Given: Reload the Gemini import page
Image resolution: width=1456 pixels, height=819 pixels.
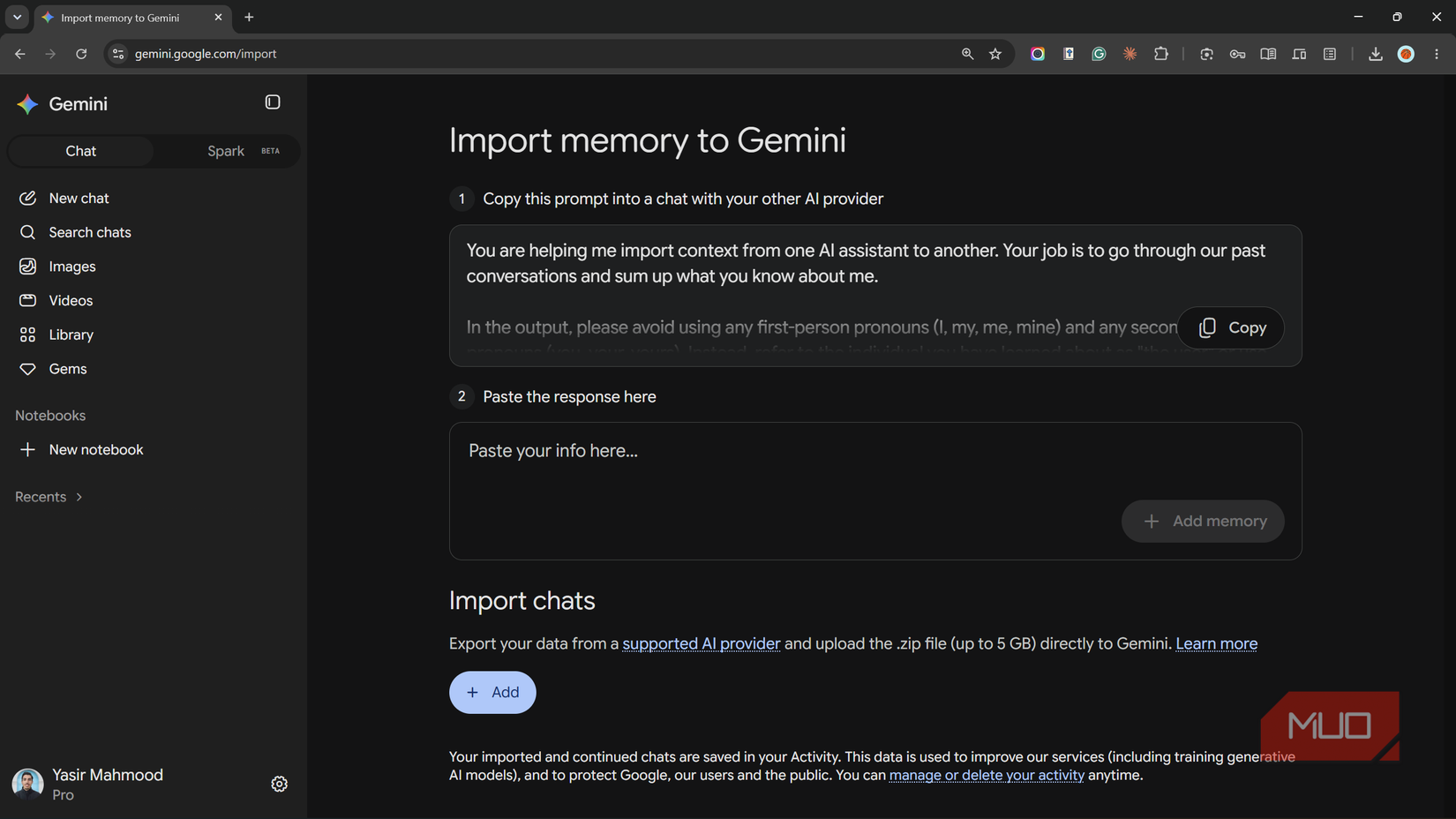Looking at the screenshot, I should pyautogui.click(x=81, y=54).
